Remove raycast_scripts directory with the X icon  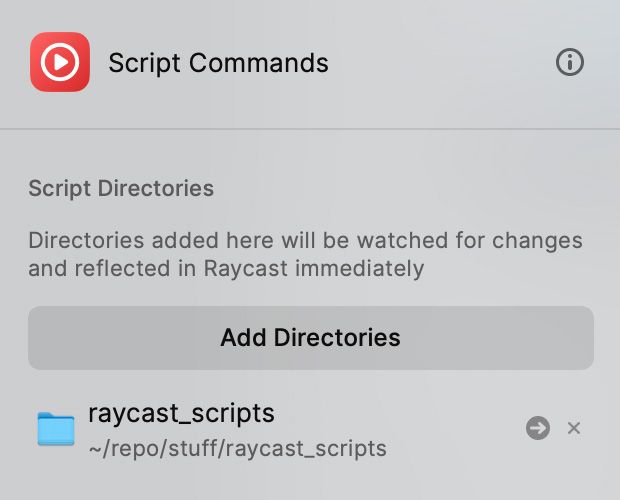click(574, 428)
